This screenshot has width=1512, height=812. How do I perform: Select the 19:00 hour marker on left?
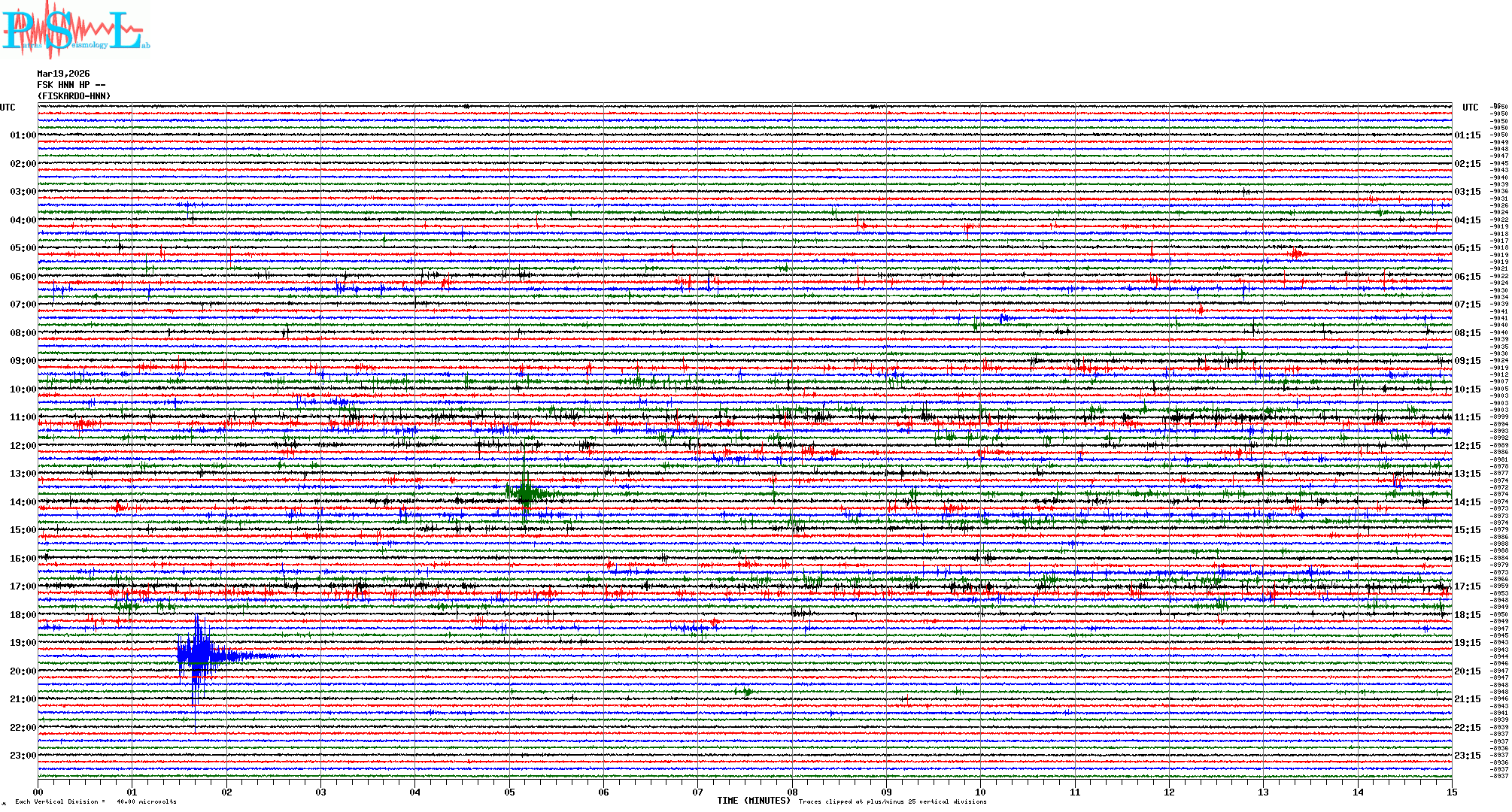[x=23, y=643]
